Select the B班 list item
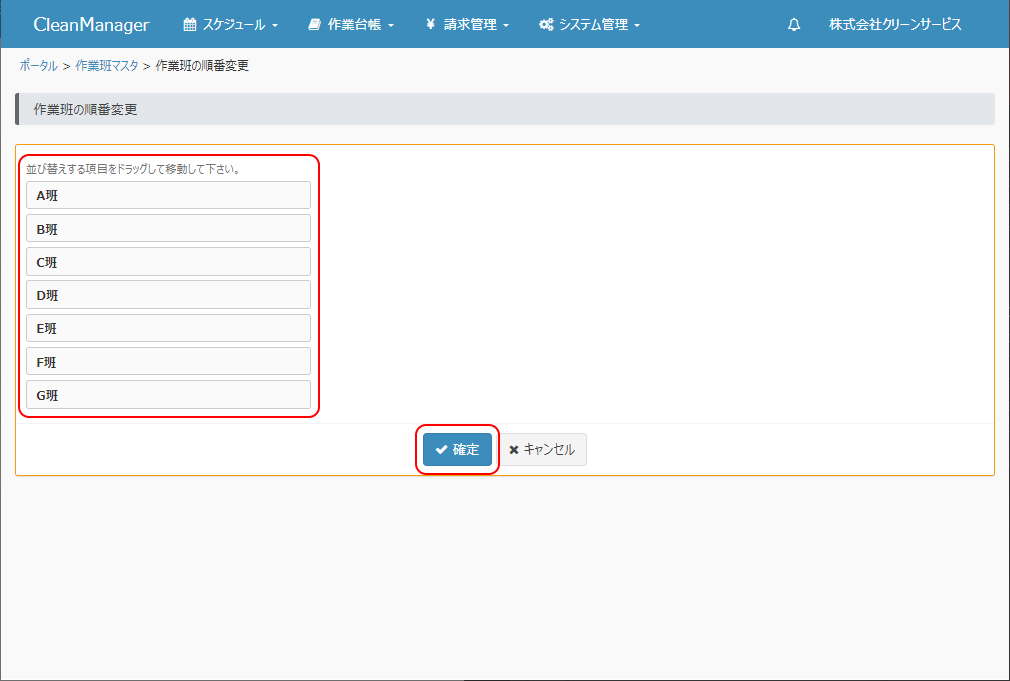 pos(168,228)
